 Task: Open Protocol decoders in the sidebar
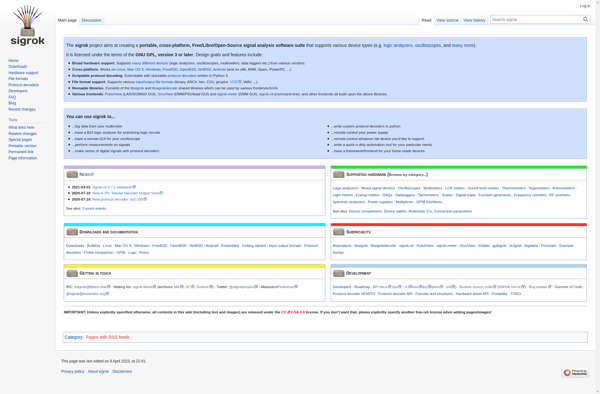(x=23, y=85)
